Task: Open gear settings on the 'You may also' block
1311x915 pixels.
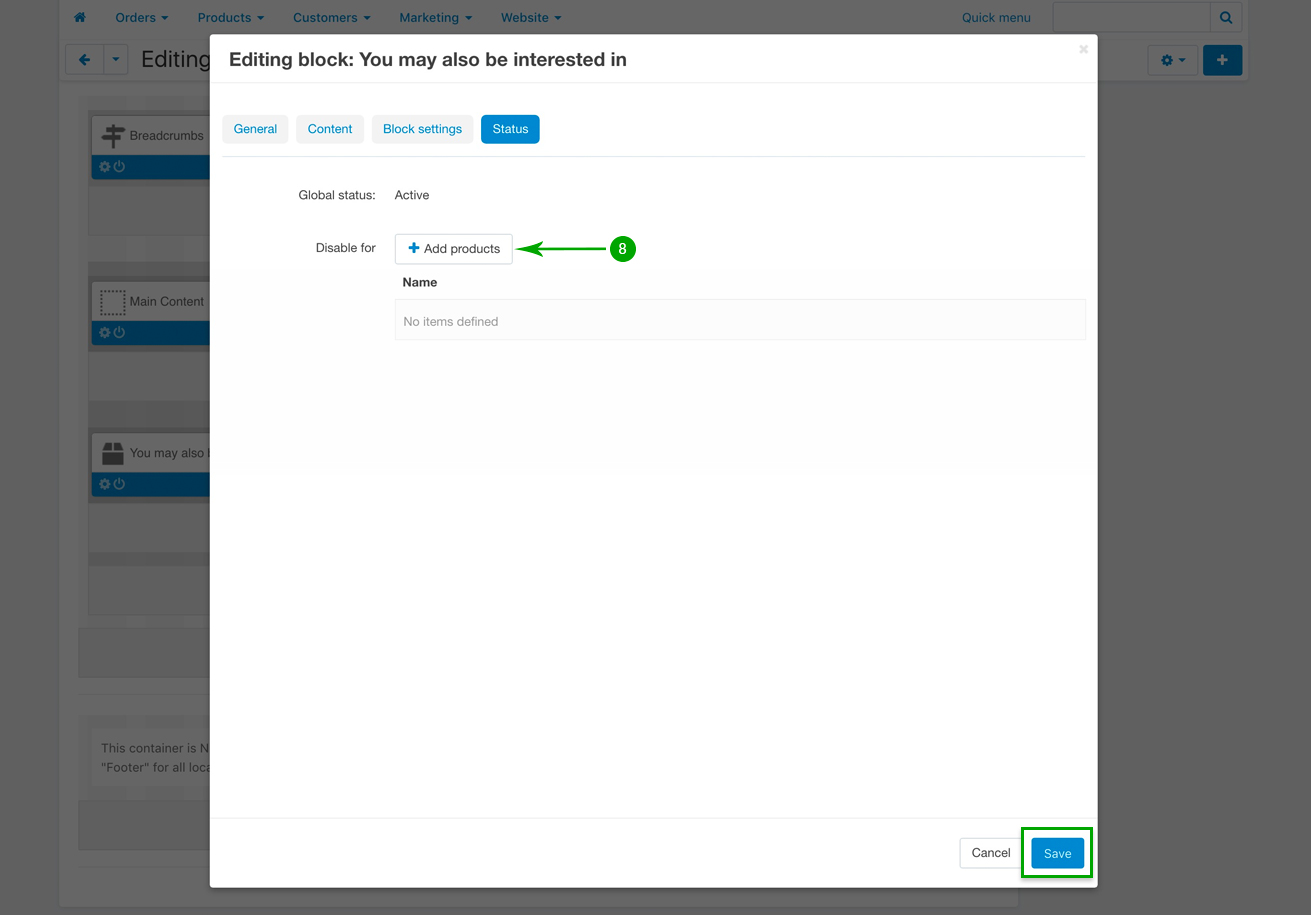Action: pos(104,484)
